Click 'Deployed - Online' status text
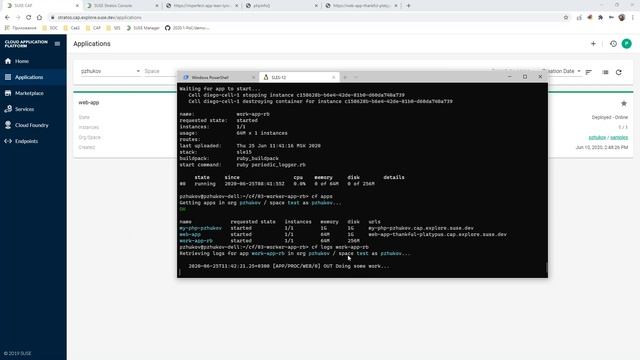This screenshot has height=360, width=640. click(x=610, y=117)
